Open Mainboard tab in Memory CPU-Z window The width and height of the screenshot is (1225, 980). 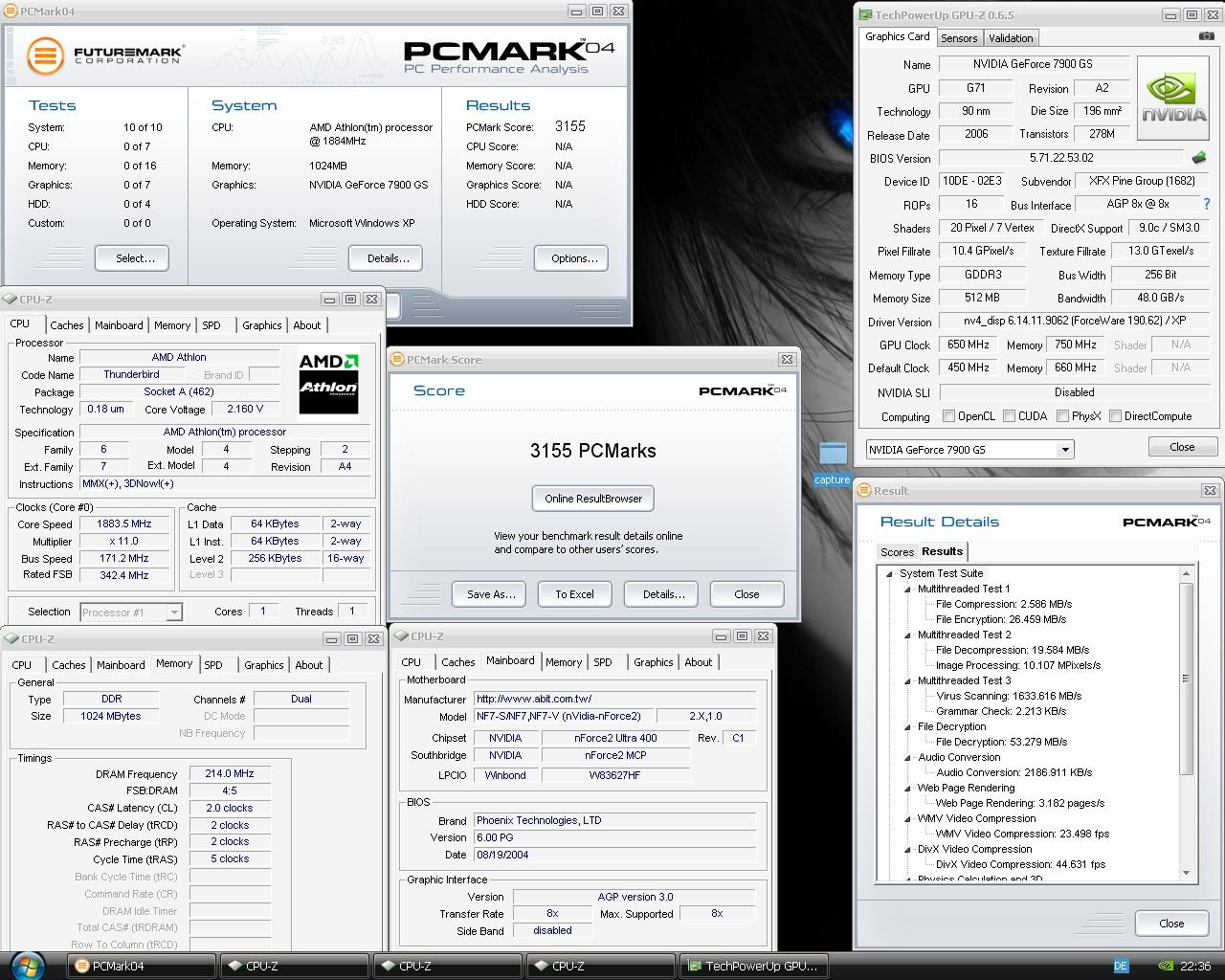(x=121, y=665)
